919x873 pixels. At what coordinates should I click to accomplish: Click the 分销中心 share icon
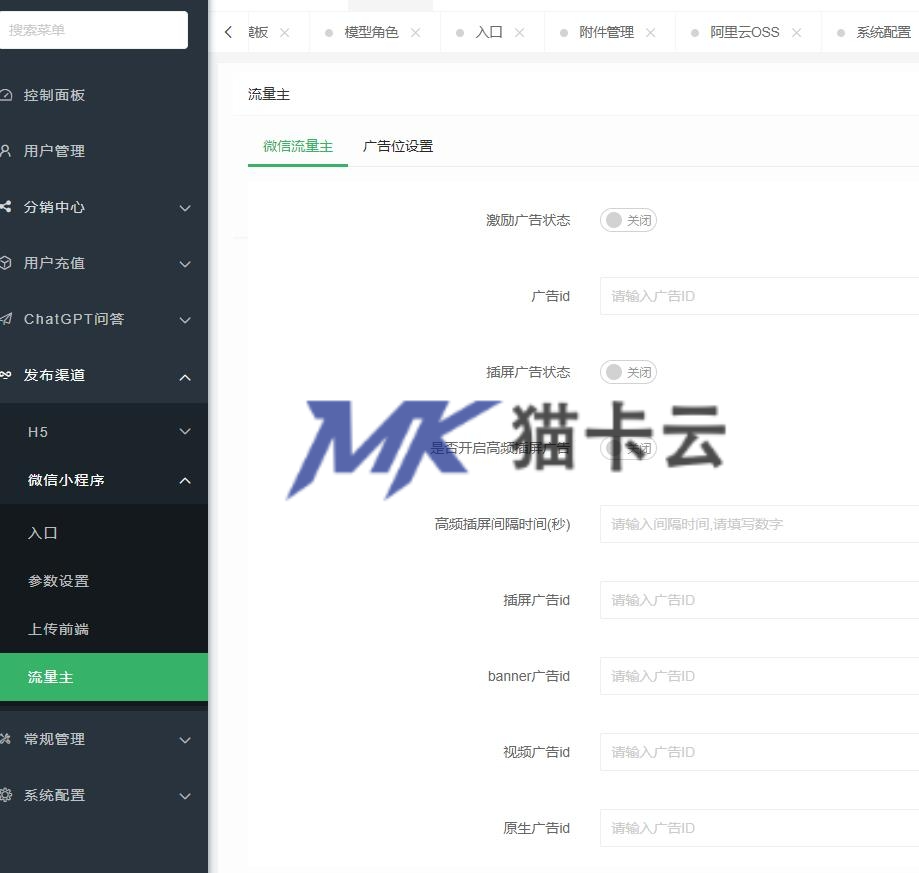[x=5, y=206]
